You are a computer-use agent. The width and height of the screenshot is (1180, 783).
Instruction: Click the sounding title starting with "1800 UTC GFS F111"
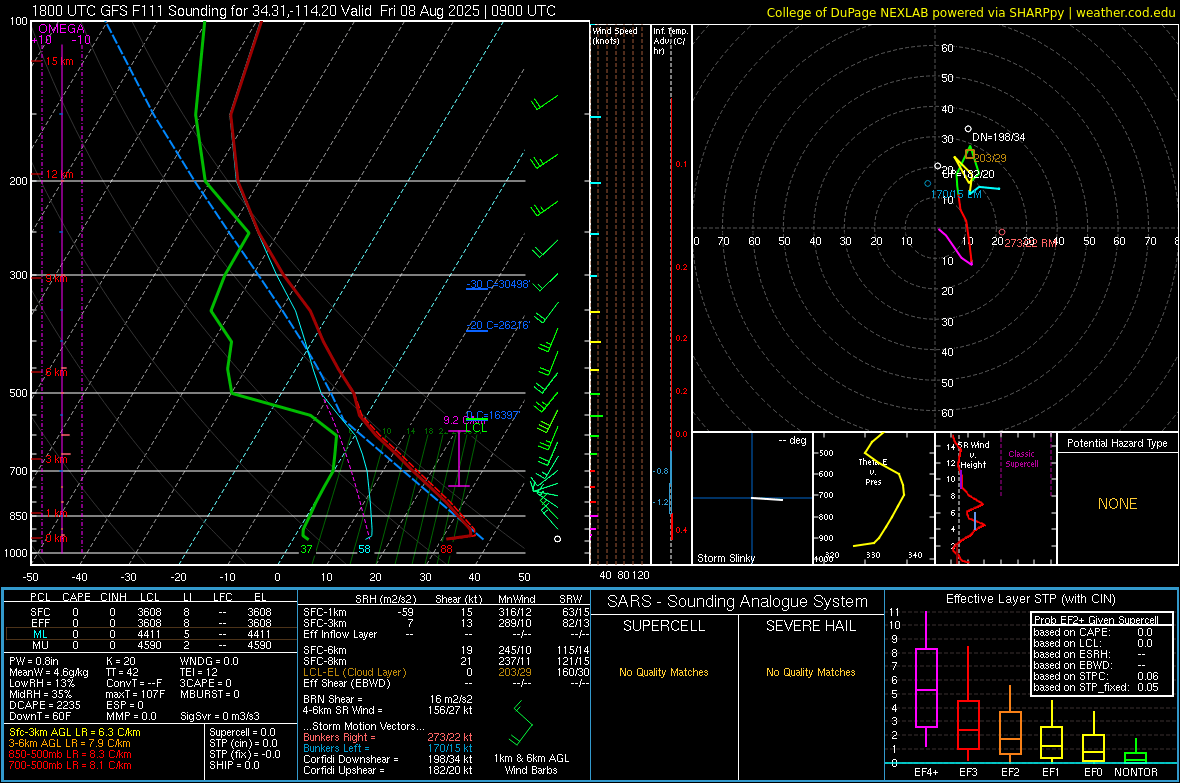(293, 11)
